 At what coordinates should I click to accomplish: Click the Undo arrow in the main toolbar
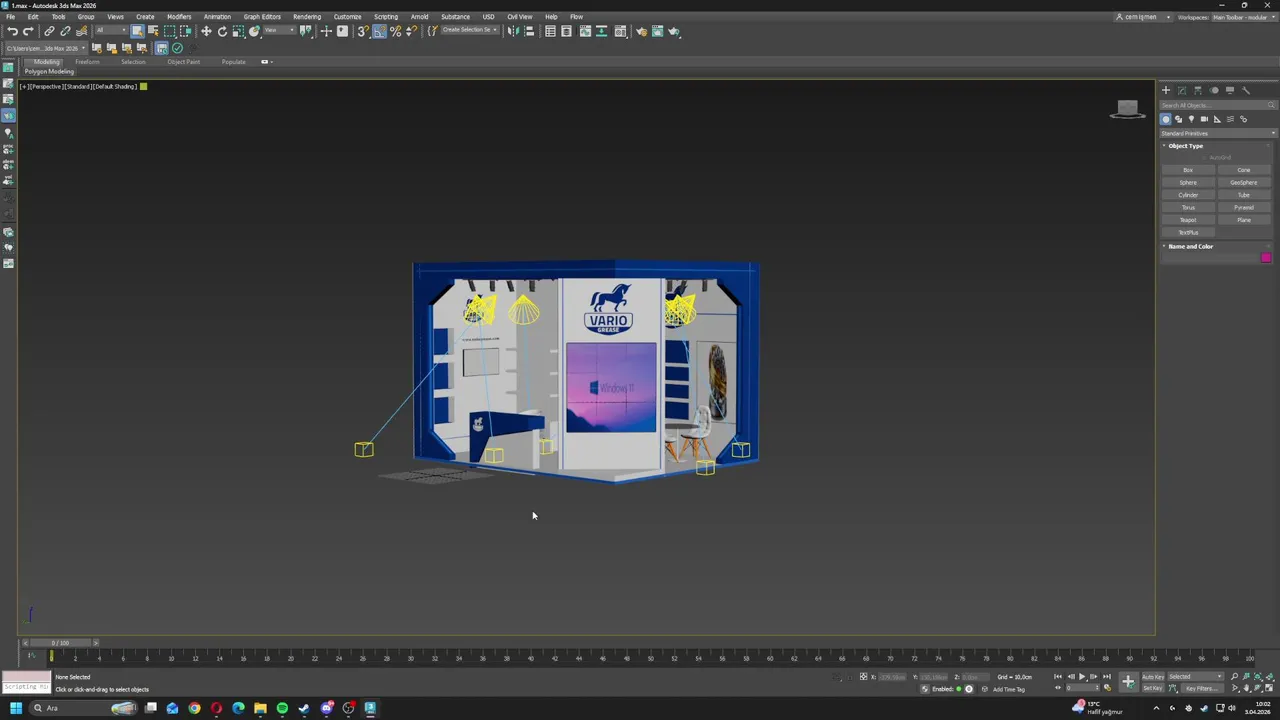click(x=12, y=31)
